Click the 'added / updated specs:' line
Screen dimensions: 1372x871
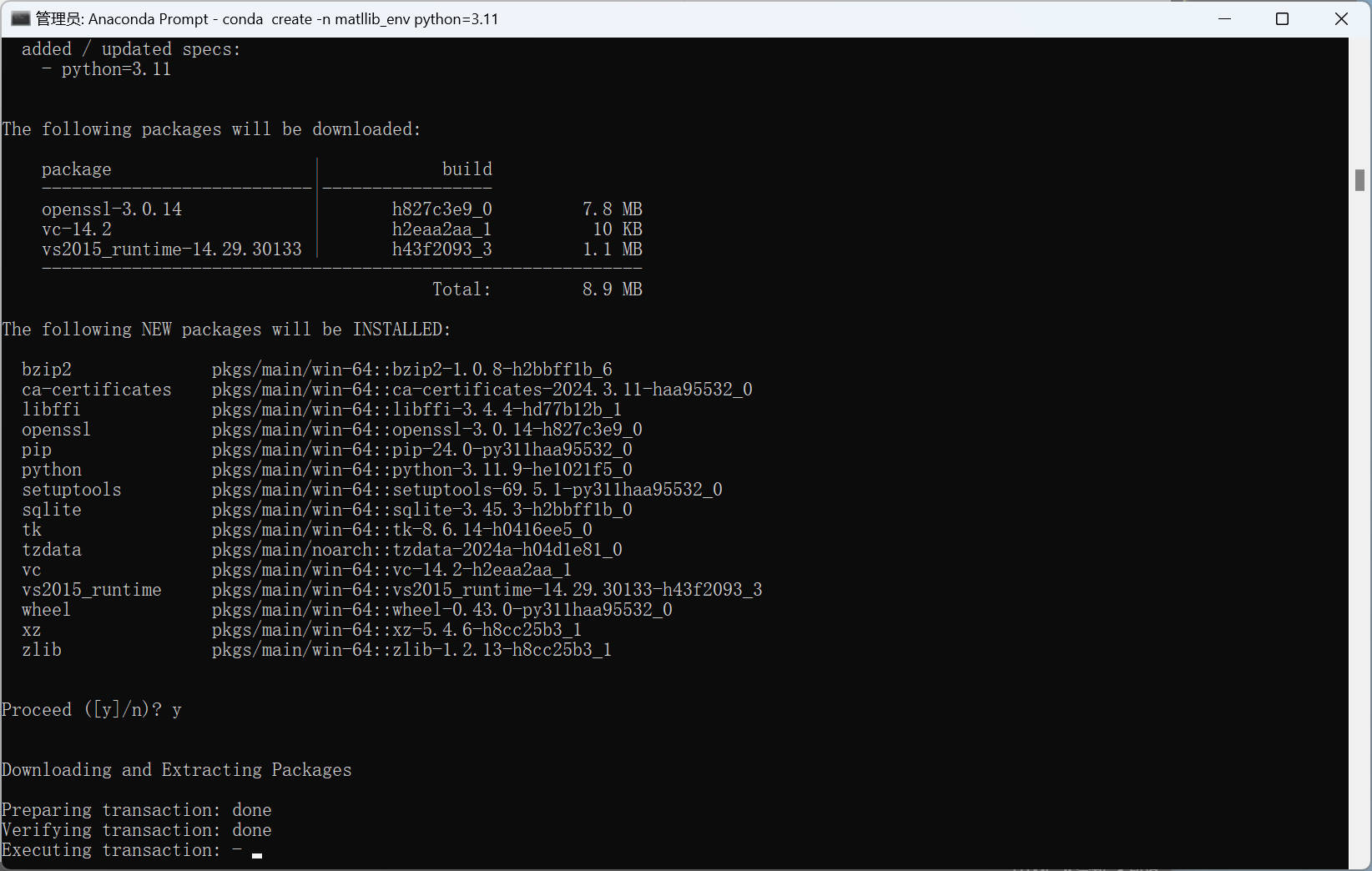coord(131,49)
